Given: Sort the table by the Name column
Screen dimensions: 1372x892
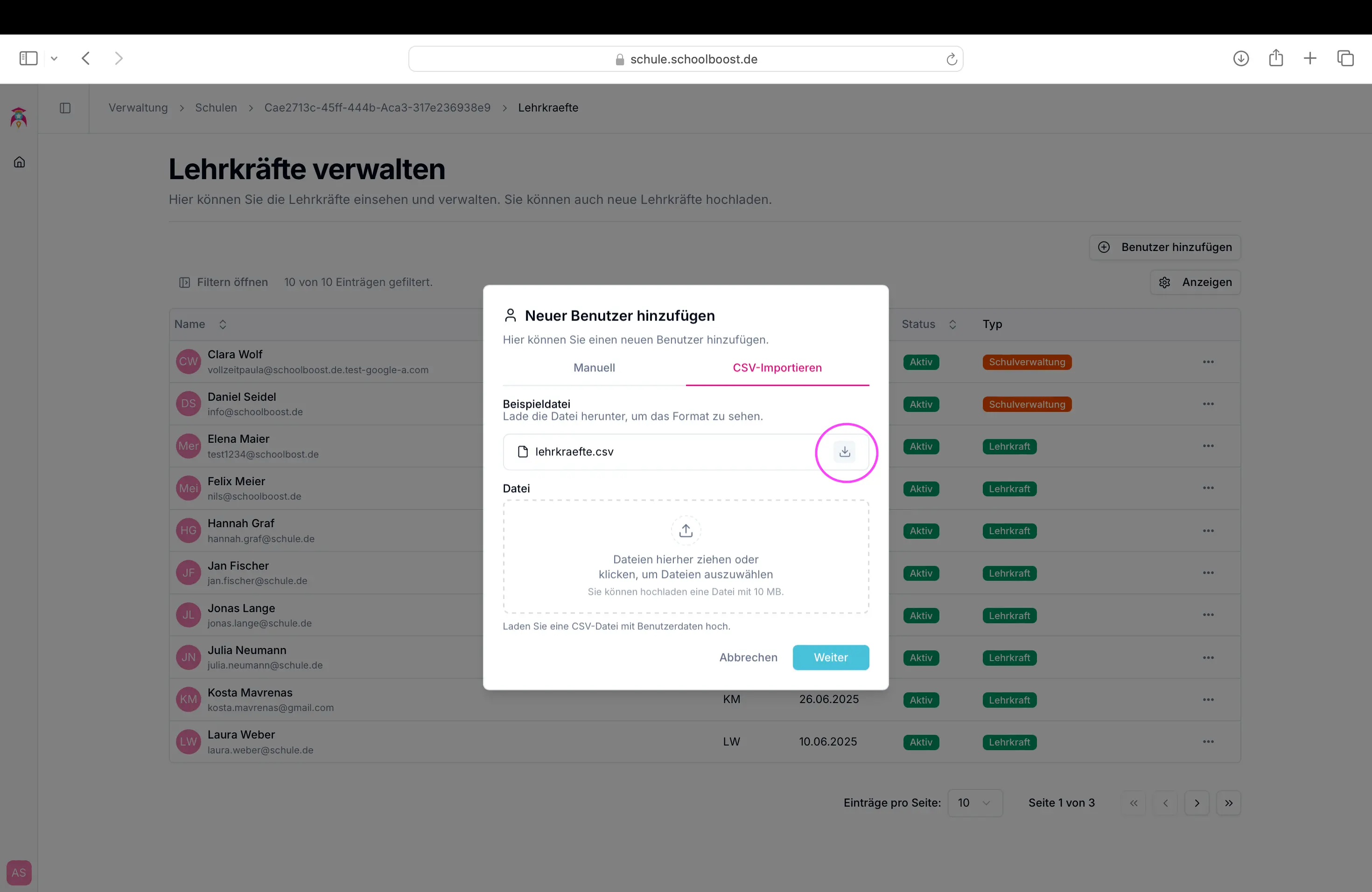Looking at the screenshot, I should (223, 324).
